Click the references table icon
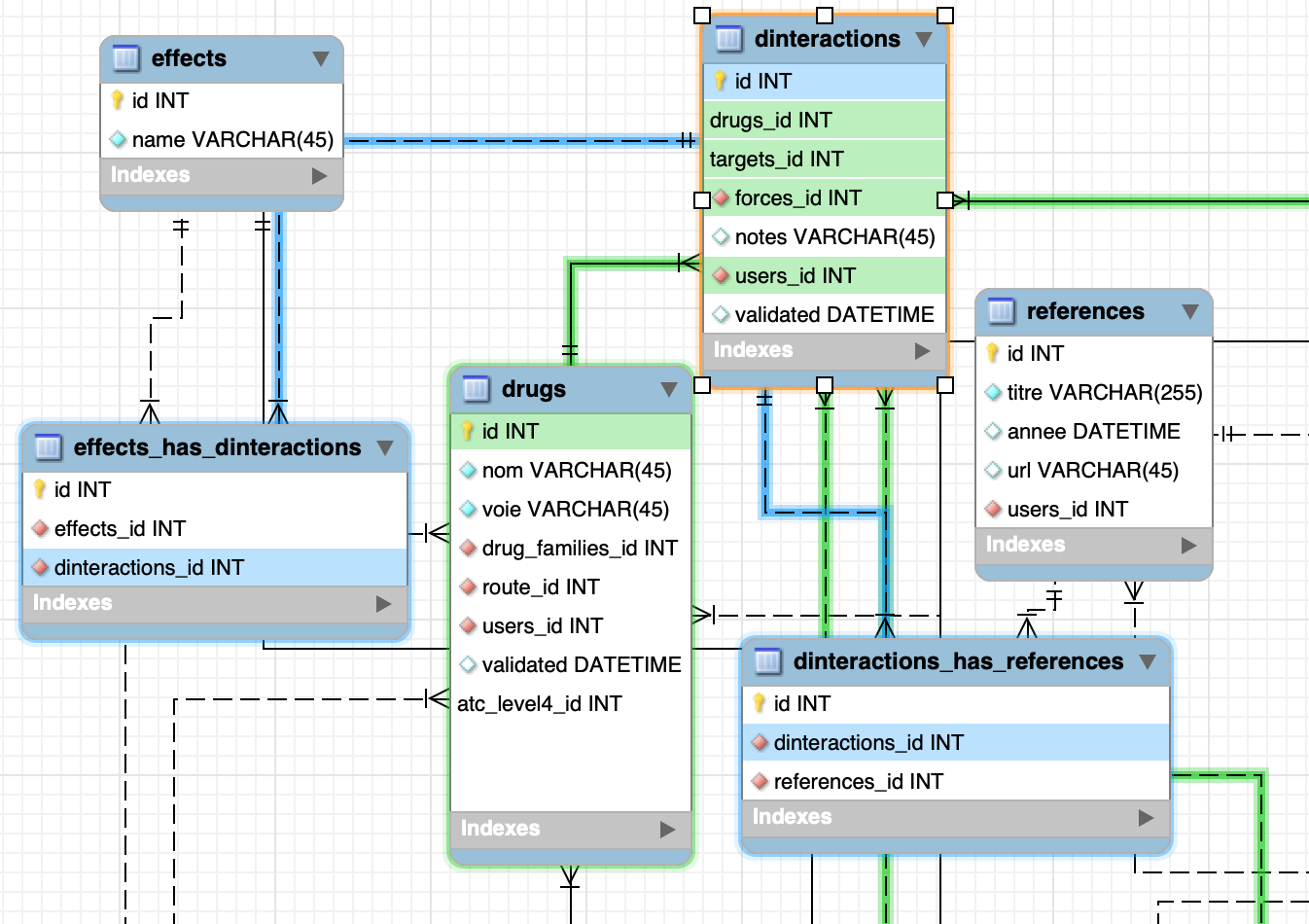The image size is (1309, 924). coord(1002,312)
